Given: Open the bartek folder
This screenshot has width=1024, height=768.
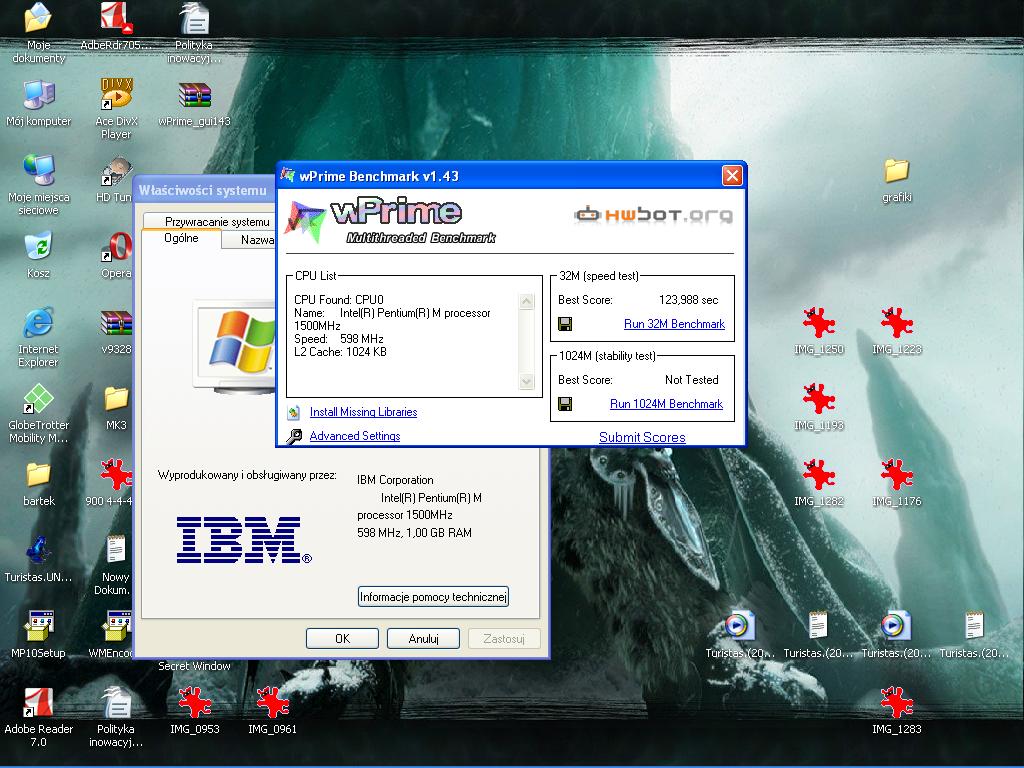Looking at the screenshot, I should tap(39, 484).
